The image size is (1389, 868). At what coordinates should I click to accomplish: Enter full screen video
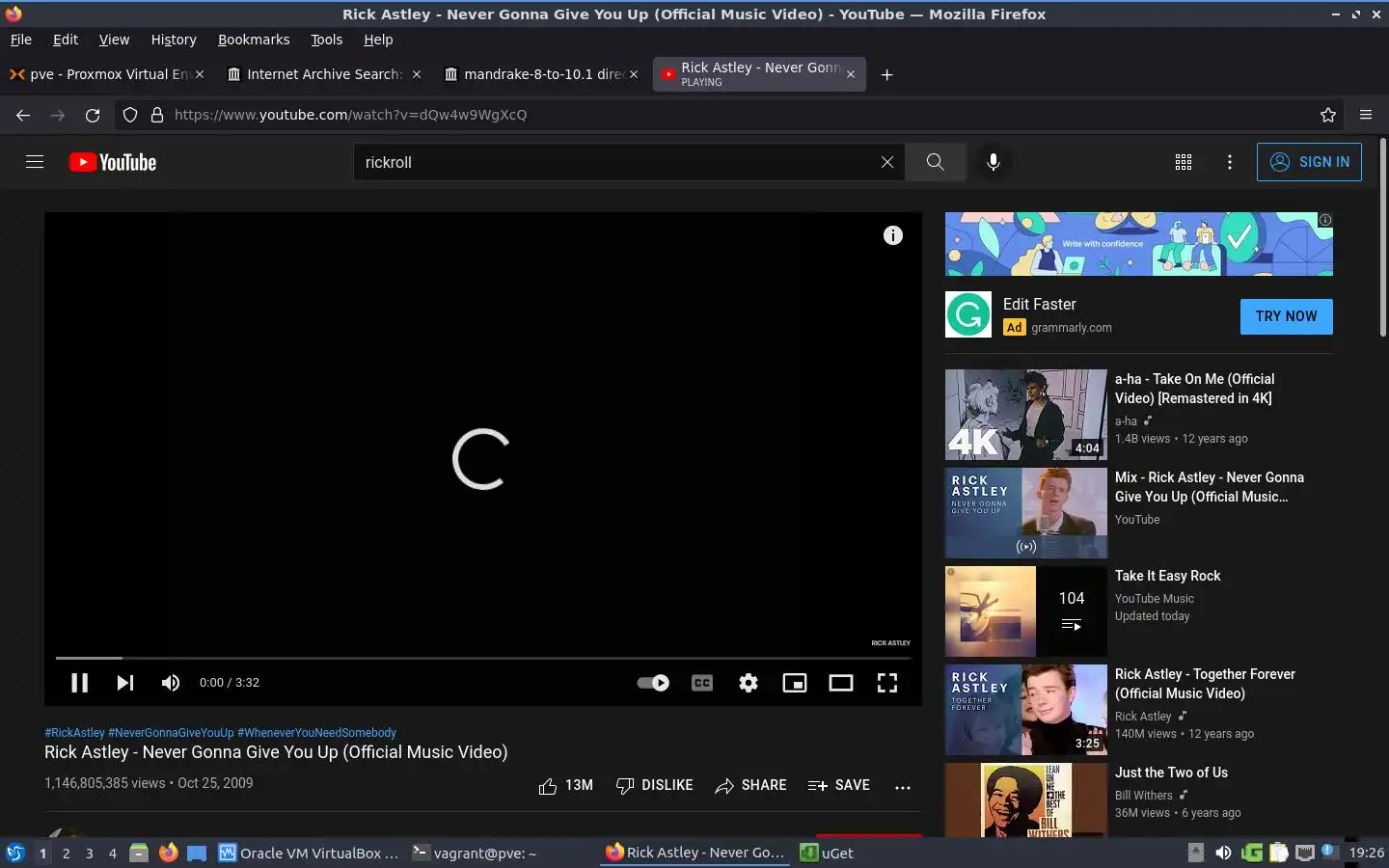click(x=887, y=683)
